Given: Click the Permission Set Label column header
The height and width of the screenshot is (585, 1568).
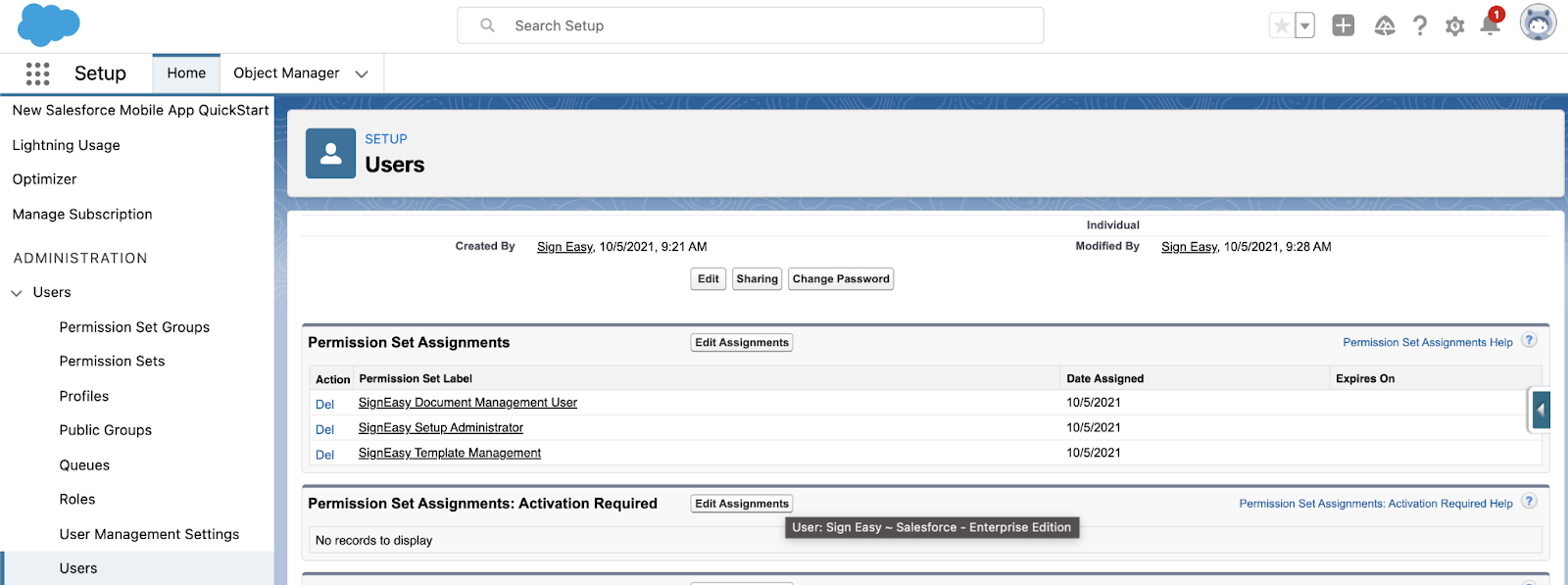Looking at the screenshot, I should coord(416,379).
